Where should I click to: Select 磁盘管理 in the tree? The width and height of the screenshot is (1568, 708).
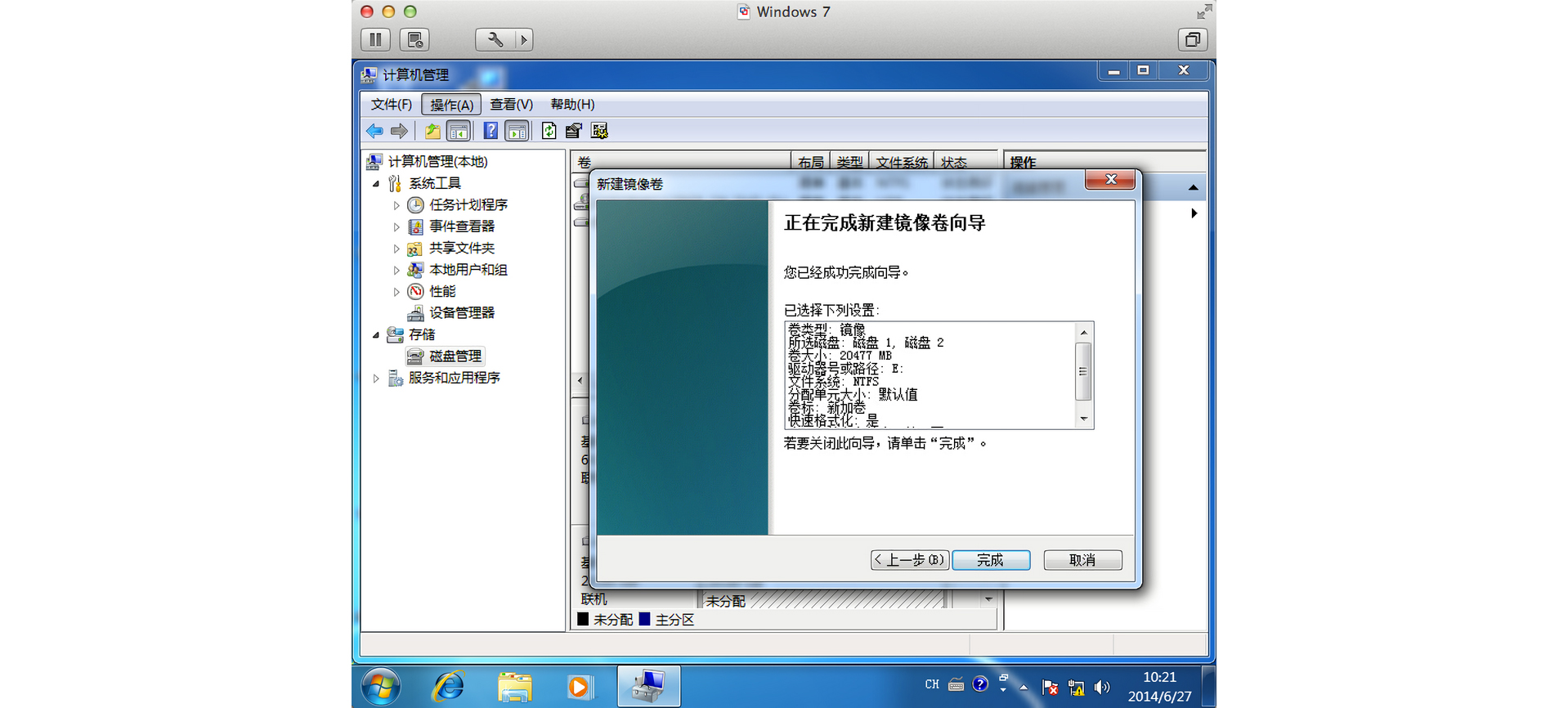point(455,356)
